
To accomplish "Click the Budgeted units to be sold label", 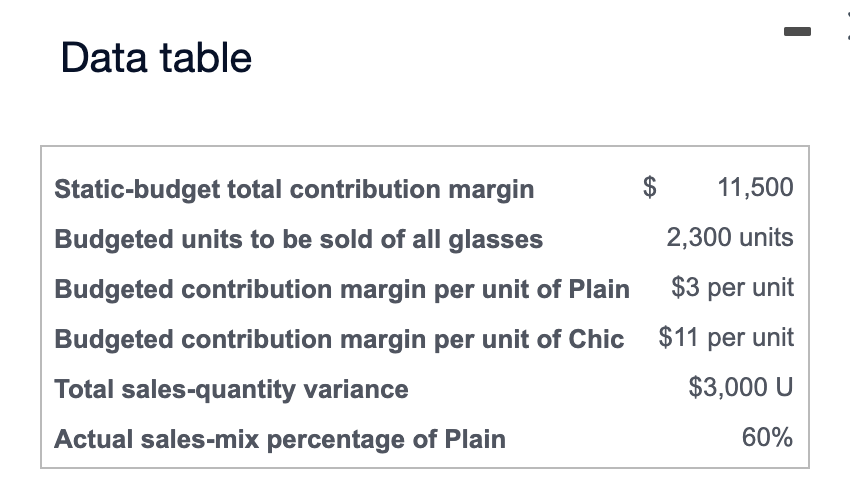I will (299, 239).
